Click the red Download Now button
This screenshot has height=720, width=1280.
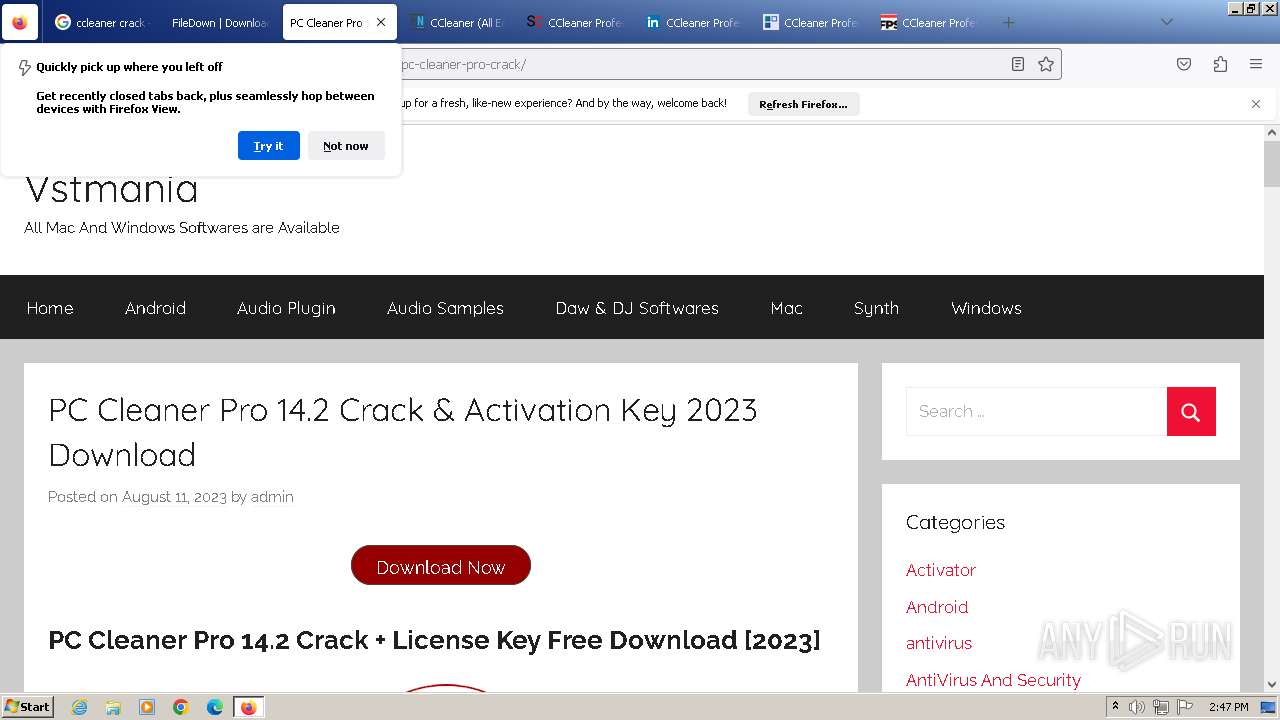(441, 566)
